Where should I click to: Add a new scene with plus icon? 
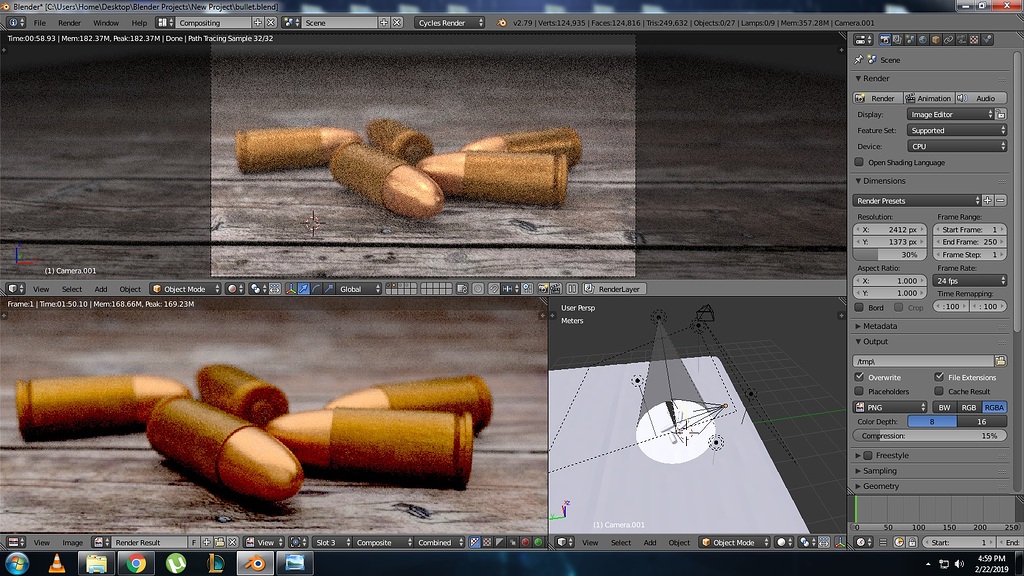(384, 22)
